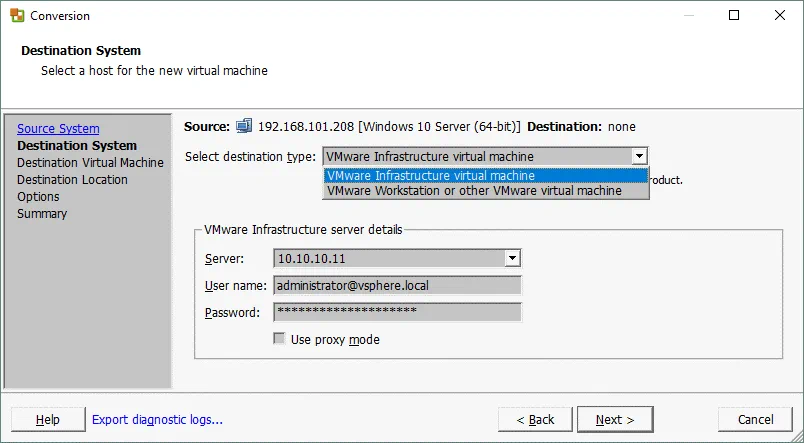Proceed with the Next button
The width and height of the screenshot is (804, 443).
pyautogui.click(x=615, y=420)
